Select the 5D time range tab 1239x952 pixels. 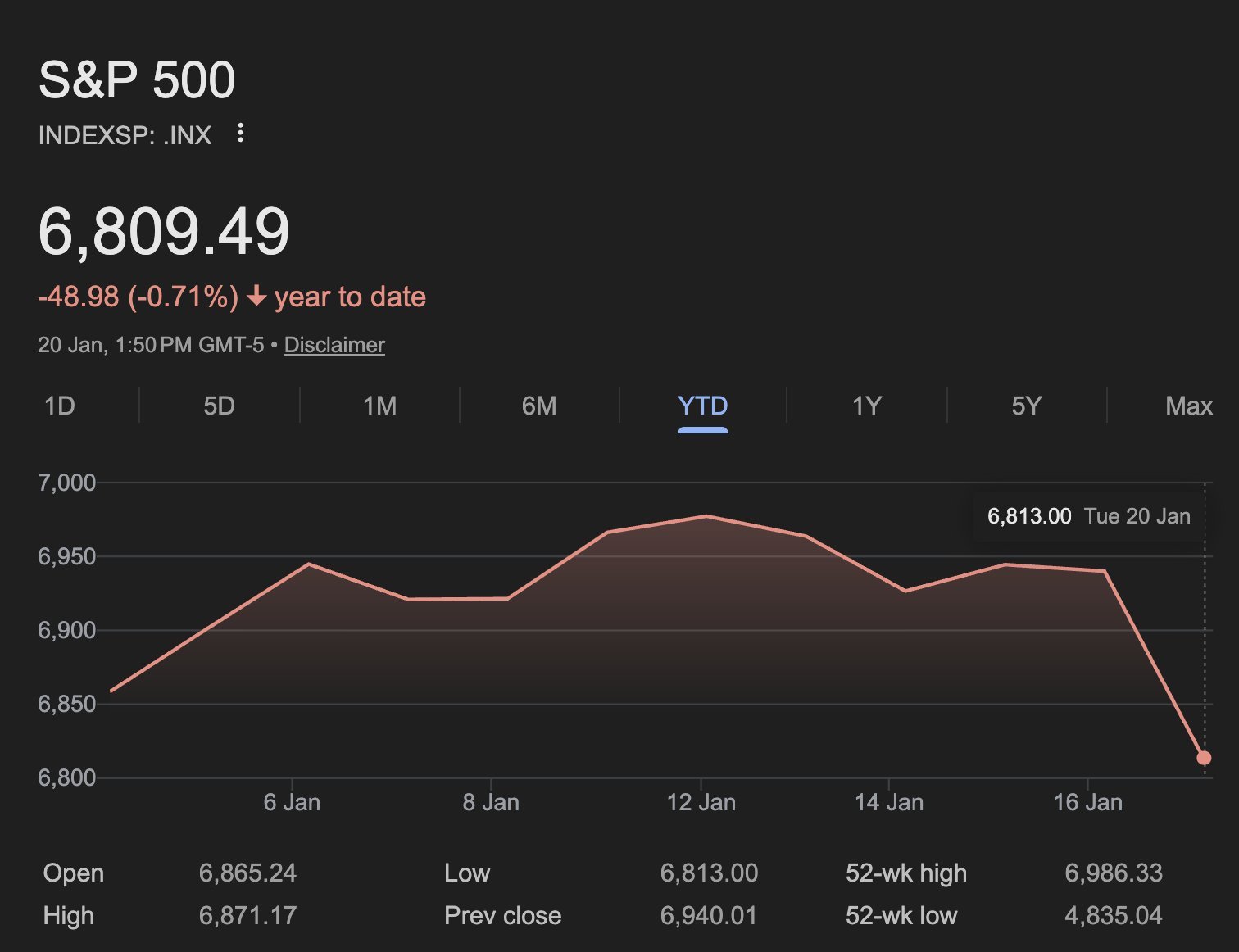(x=219, y=406)
